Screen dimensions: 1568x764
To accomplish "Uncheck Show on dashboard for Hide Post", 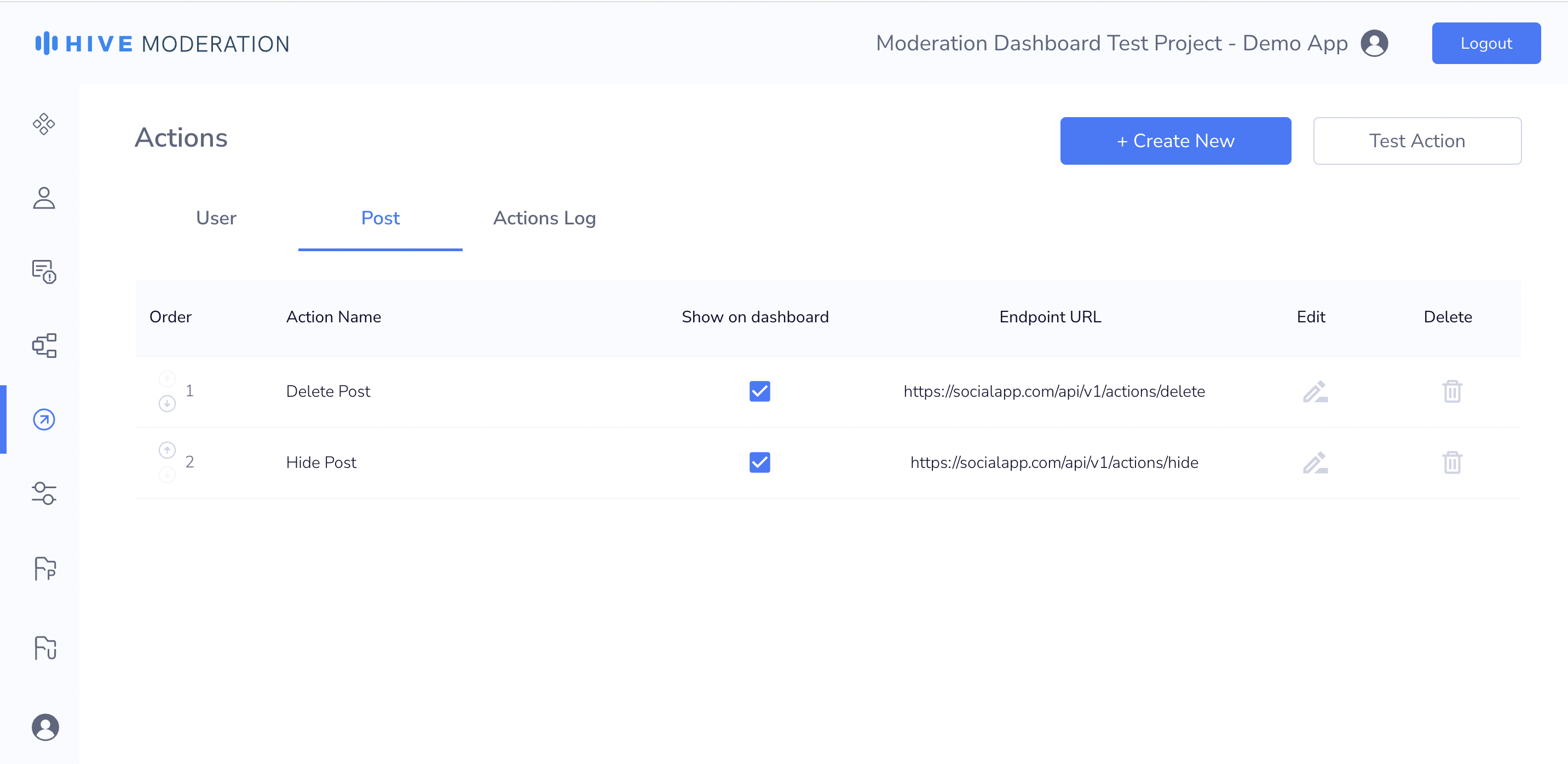I will point(759,463).
